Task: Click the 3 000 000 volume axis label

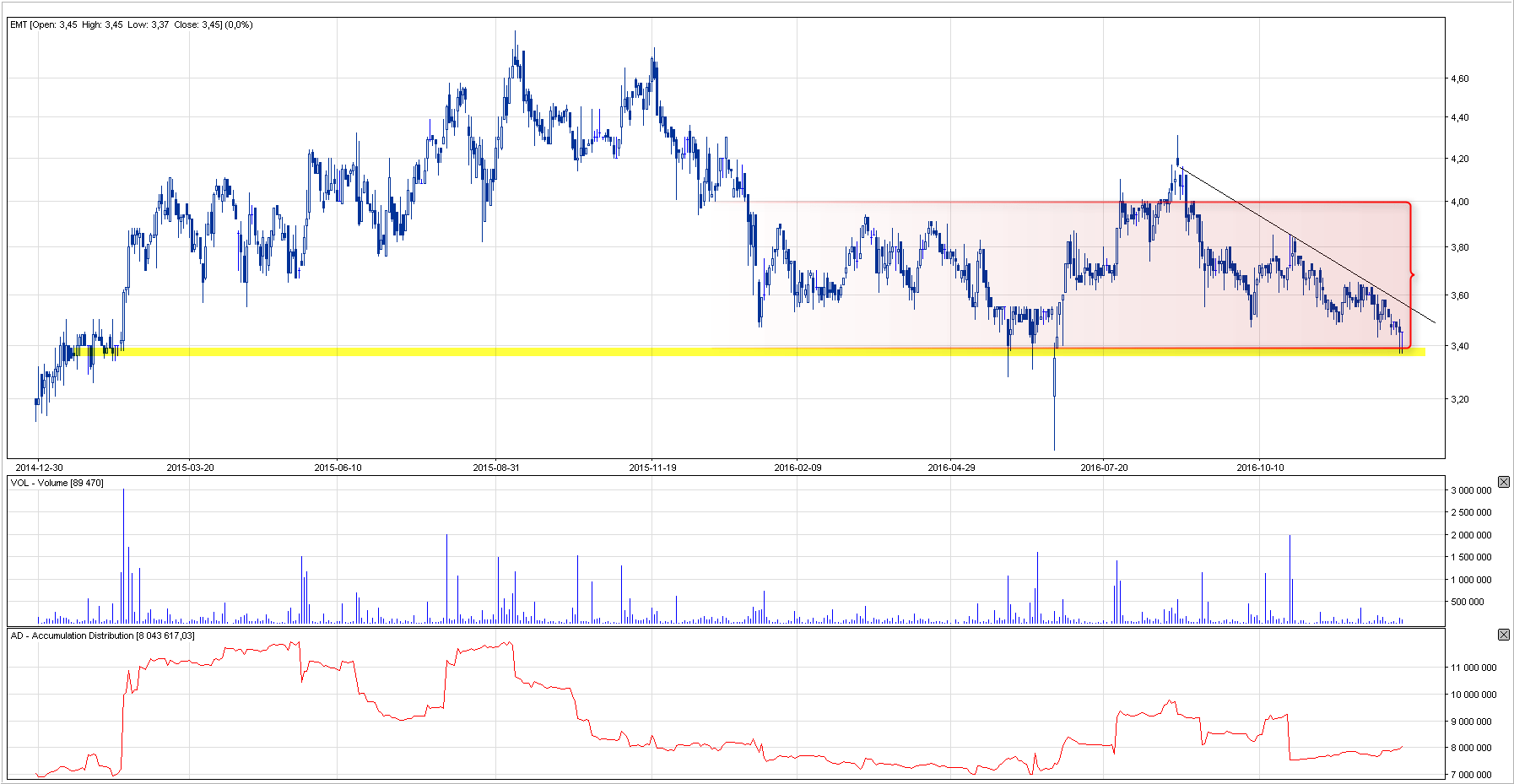Action: [x=1471, y=490]
